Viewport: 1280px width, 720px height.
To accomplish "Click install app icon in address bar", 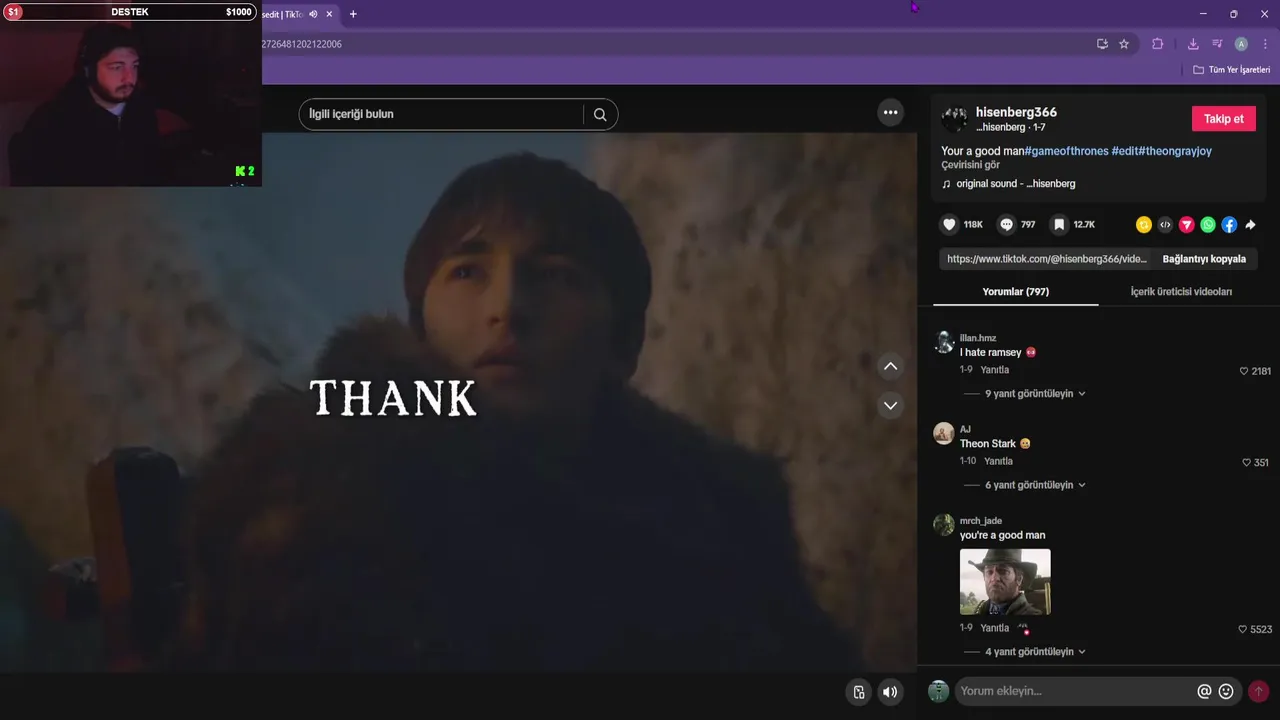I will click(x=1102, y=44).
